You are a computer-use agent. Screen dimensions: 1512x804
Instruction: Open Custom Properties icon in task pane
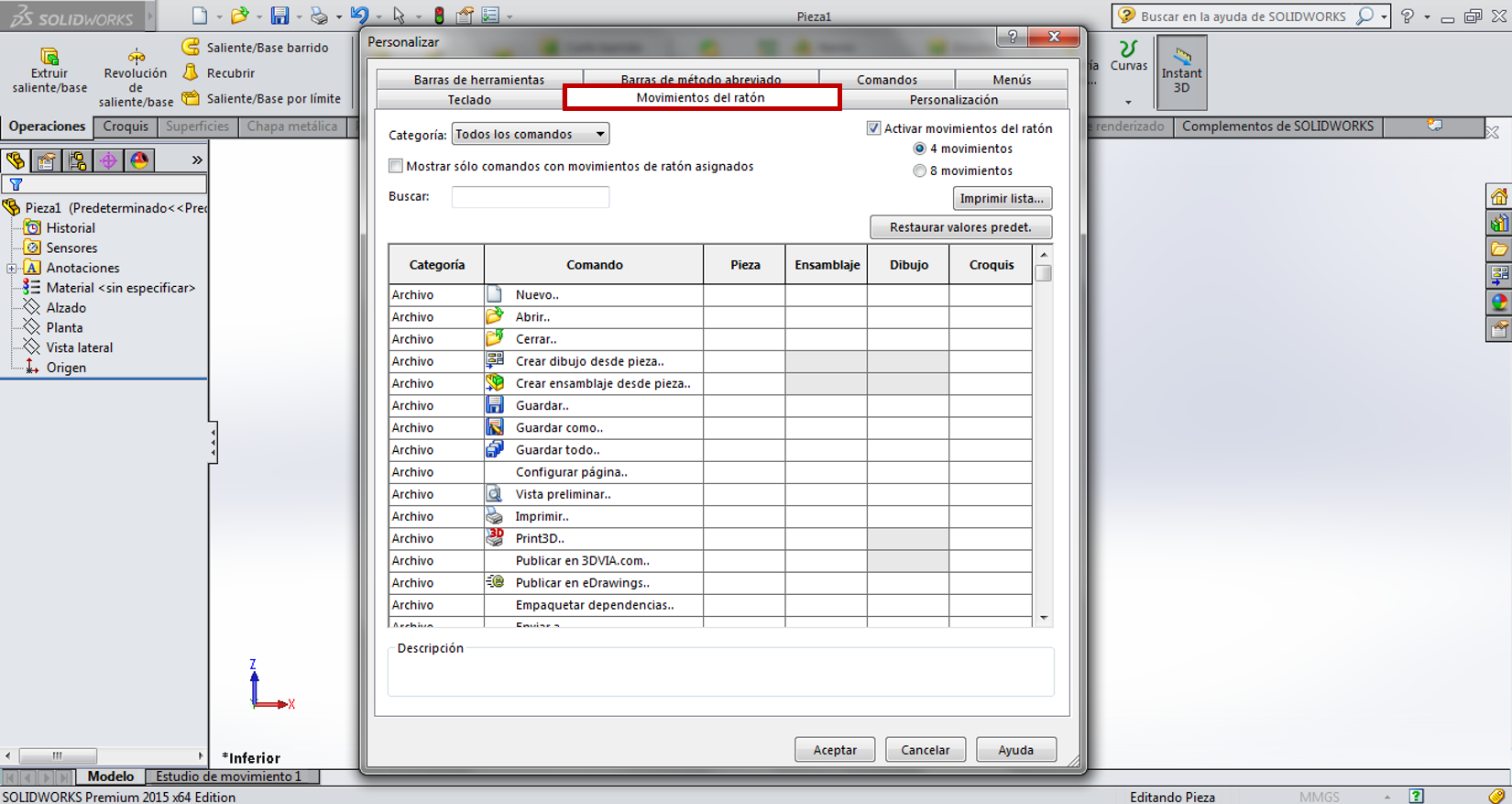click(x=1499, y=328)
